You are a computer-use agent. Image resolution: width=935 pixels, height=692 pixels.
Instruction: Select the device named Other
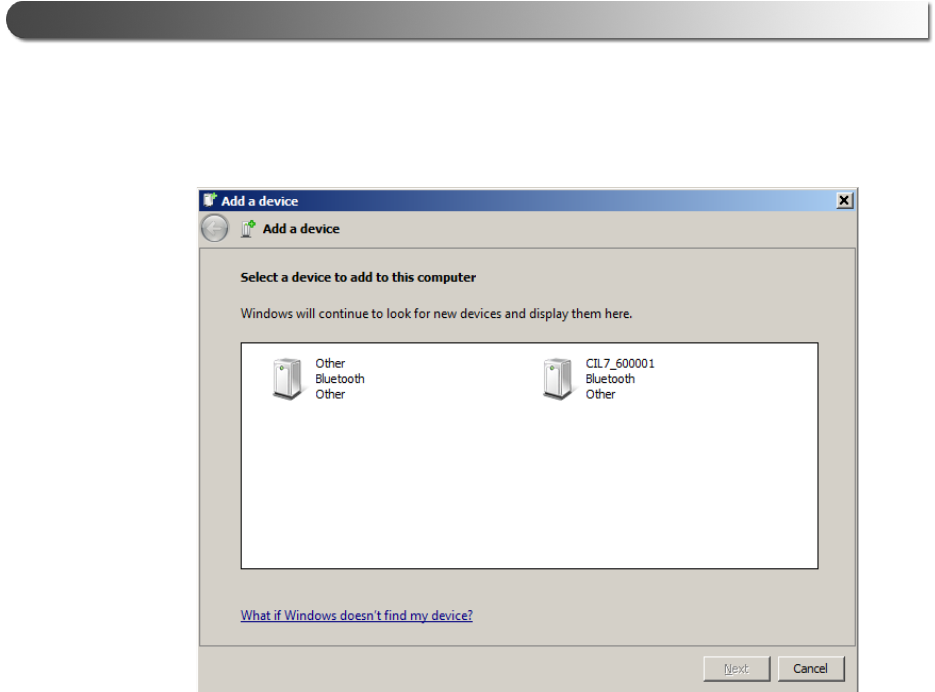click(318, 379)
